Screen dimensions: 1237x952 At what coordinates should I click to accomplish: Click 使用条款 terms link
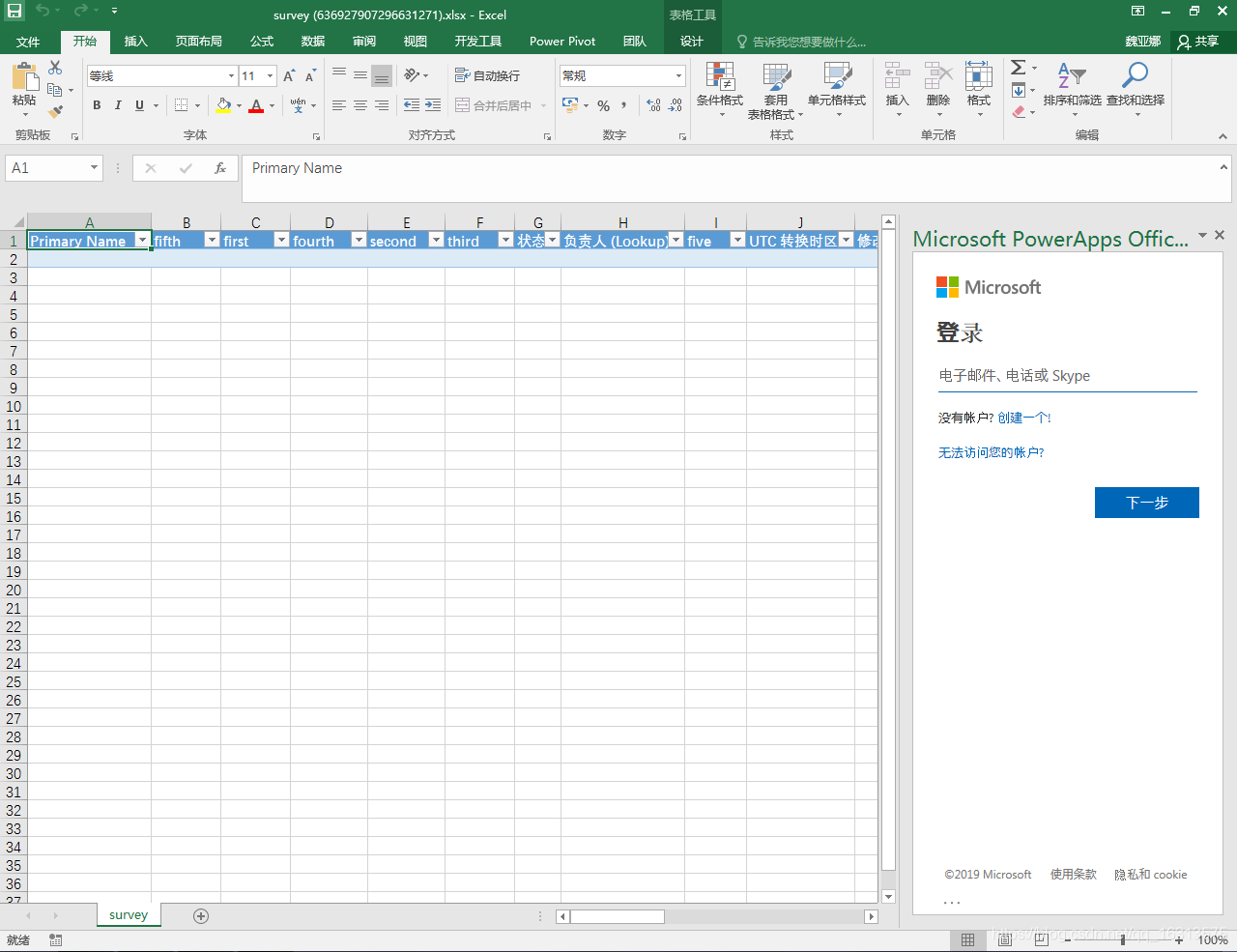[1074, 875]
